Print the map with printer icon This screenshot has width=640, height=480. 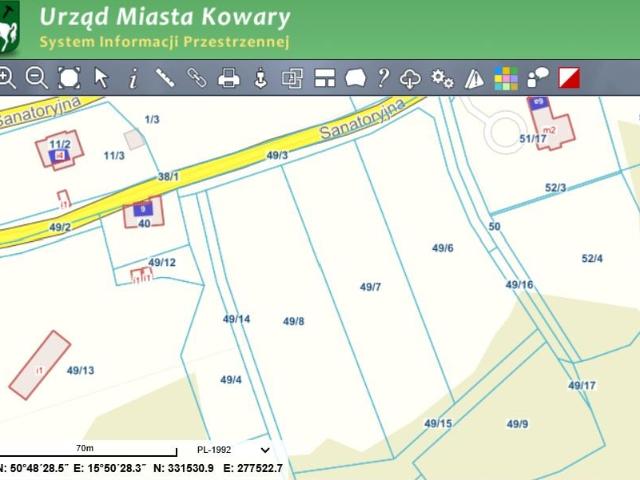[x=229, y=78]
